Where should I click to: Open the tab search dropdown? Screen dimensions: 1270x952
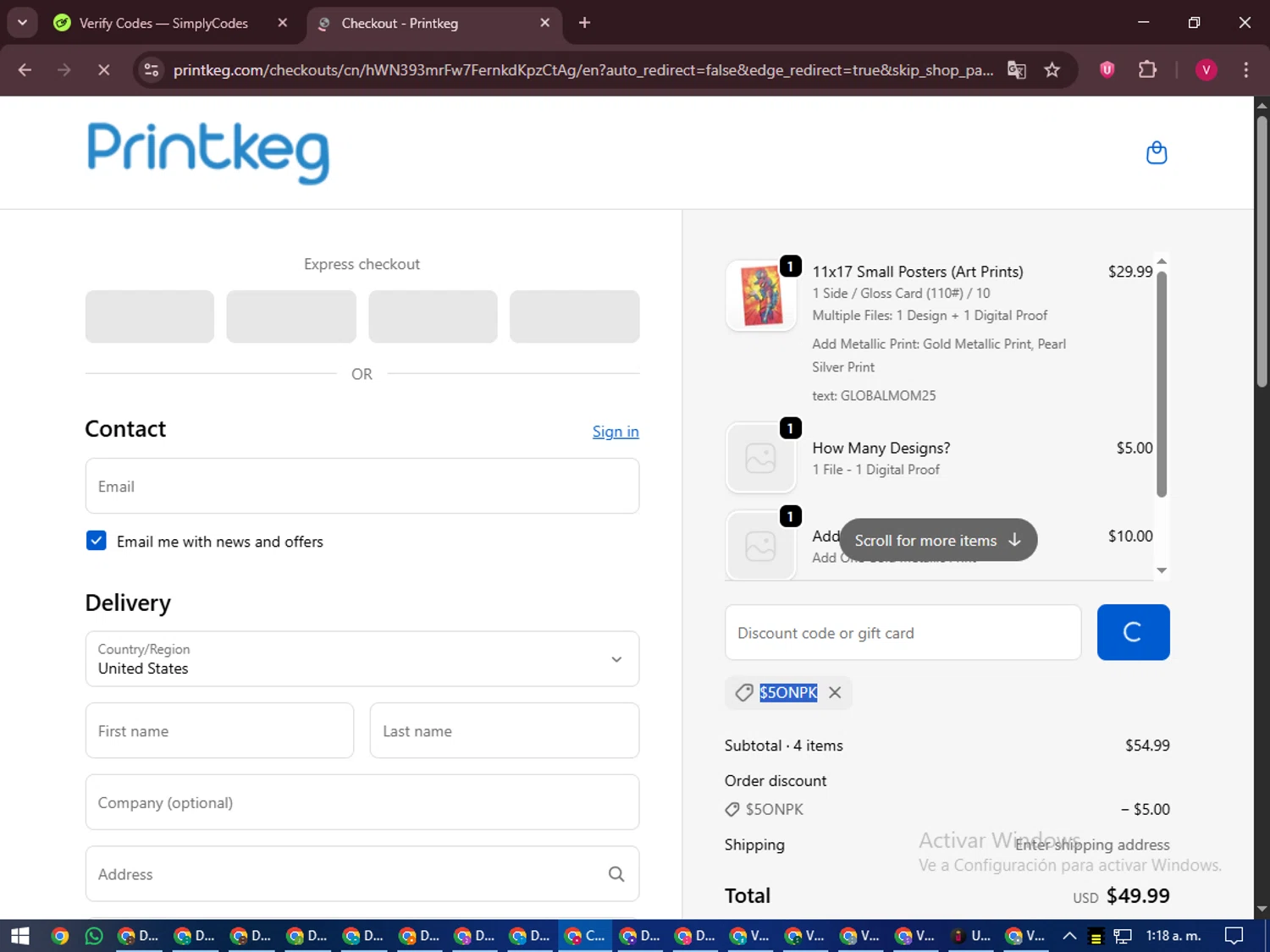[22, 23]
